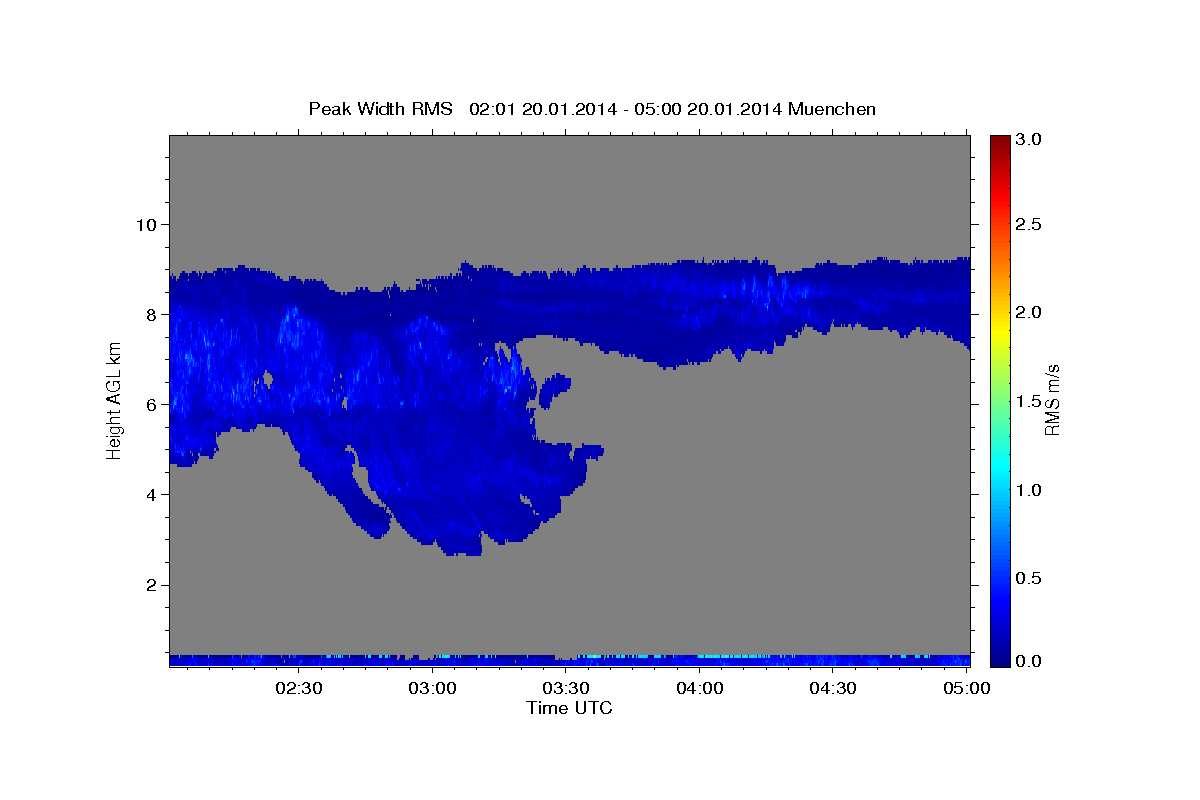Pick the yellow region of the colorbar
This screenshot has width=1200, height=800.
pos(1000,330)
